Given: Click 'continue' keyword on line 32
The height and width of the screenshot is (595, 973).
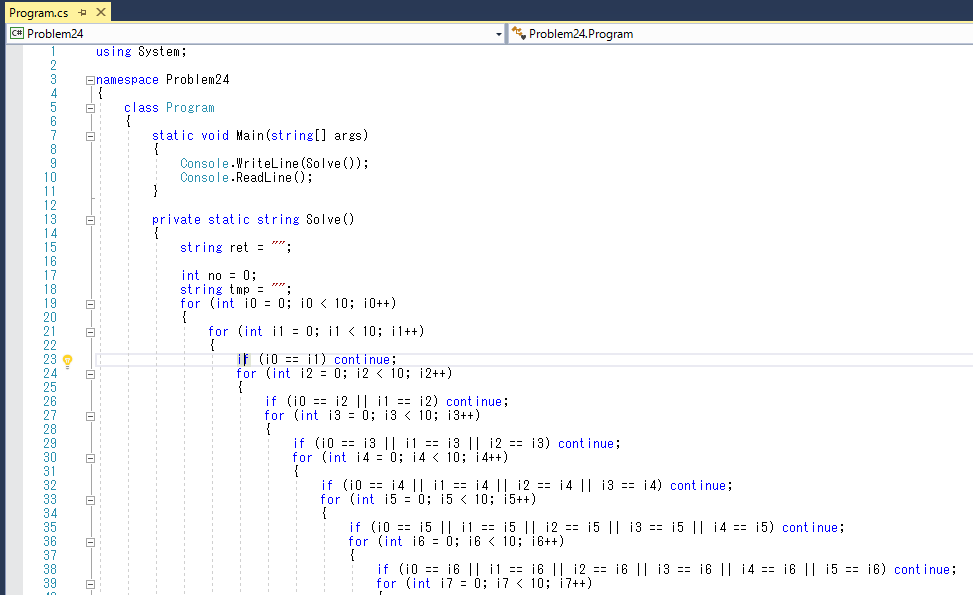Looking at the screenshot, I should point(698,485).
